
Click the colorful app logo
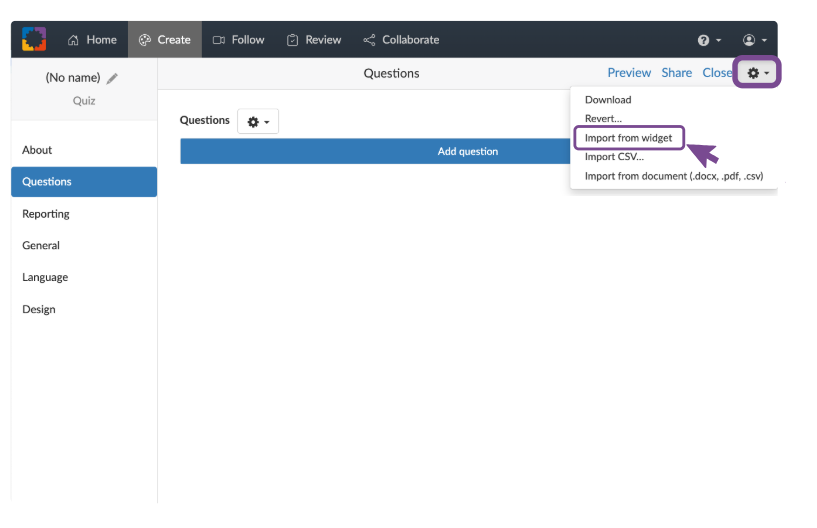coord(34,39)
